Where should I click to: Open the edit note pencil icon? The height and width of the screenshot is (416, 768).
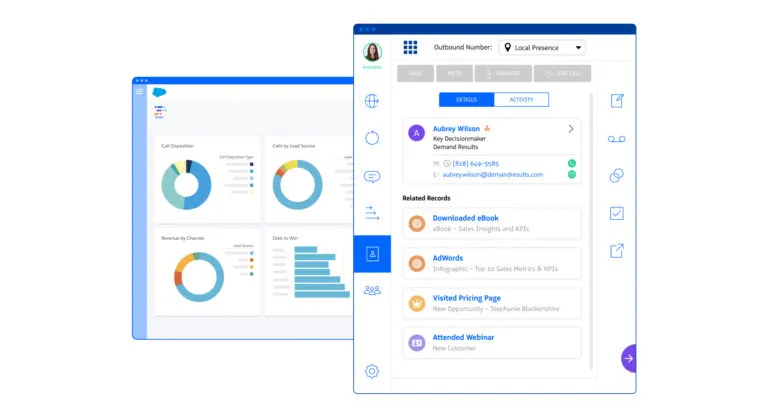pyautogui.click(x=617, y=101)
